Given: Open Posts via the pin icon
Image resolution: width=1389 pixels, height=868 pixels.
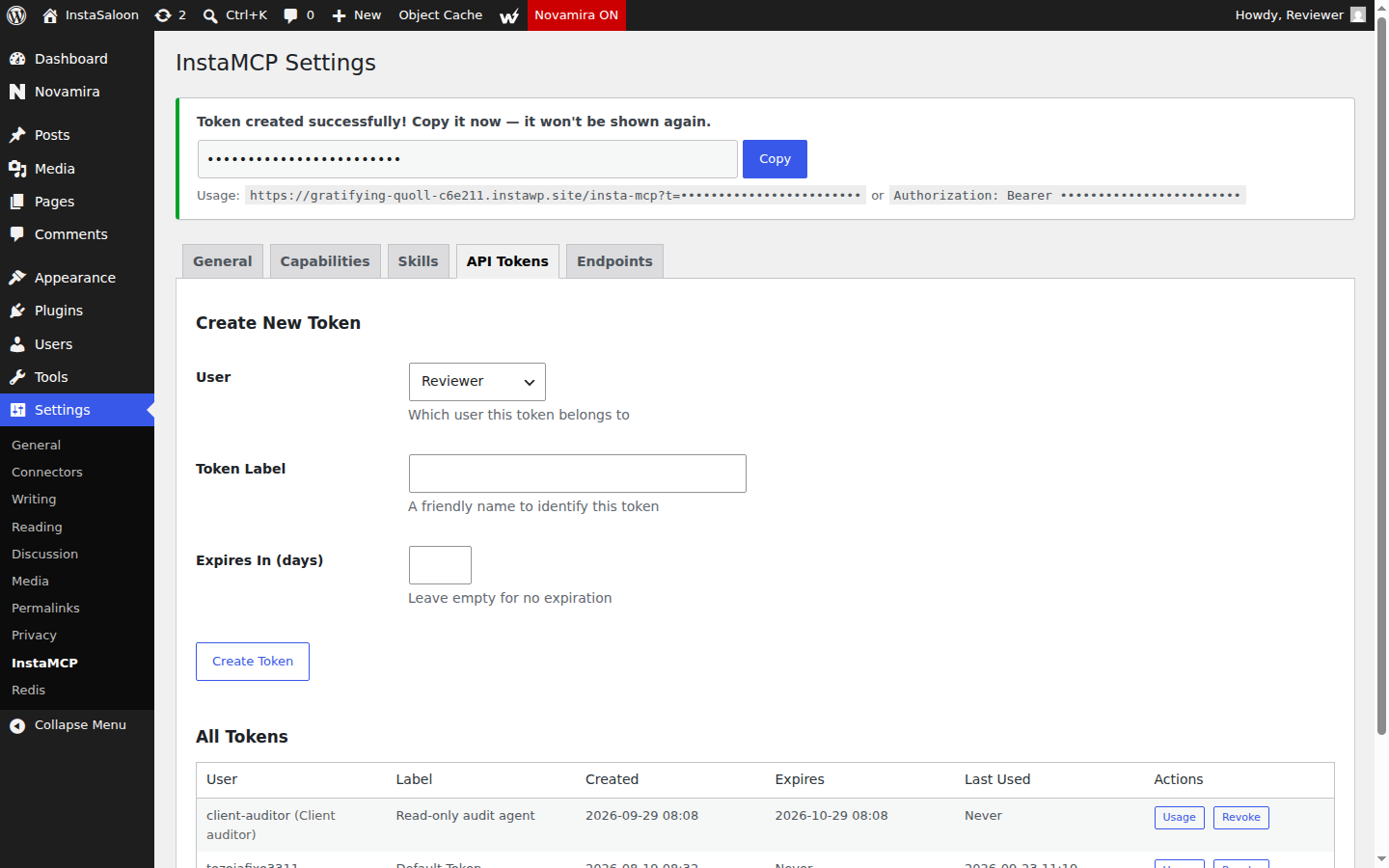Looking at the screenshot, I should [x=17, y=135].
